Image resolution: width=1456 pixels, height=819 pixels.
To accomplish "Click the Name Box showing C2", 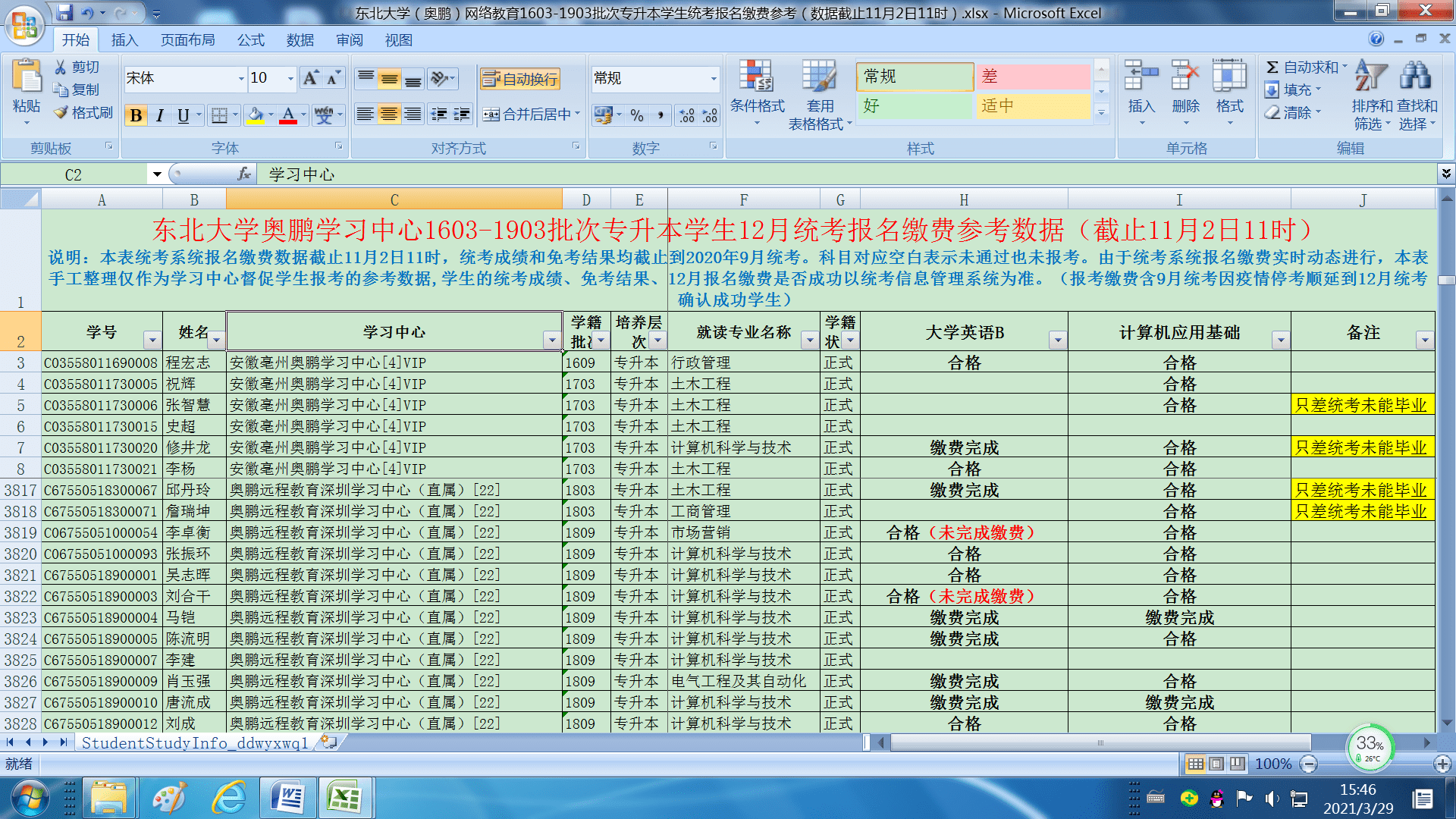I will [x=74, y=174].
